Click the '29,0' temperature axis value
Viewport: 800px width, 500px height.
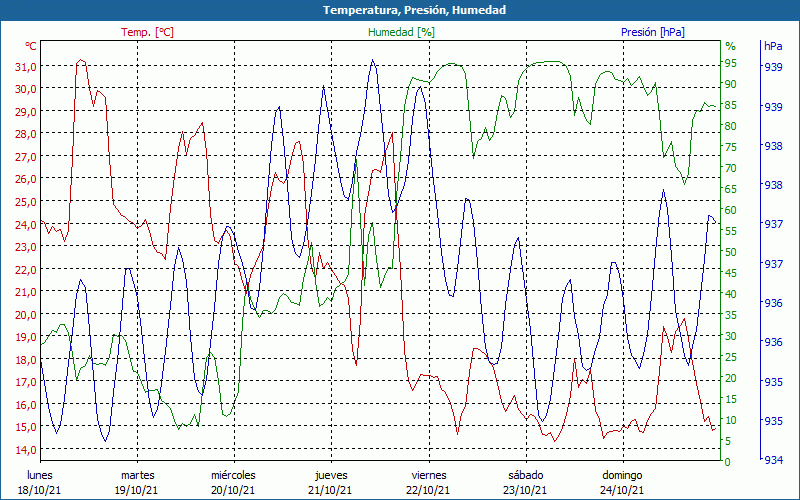(x=26, y=112)
